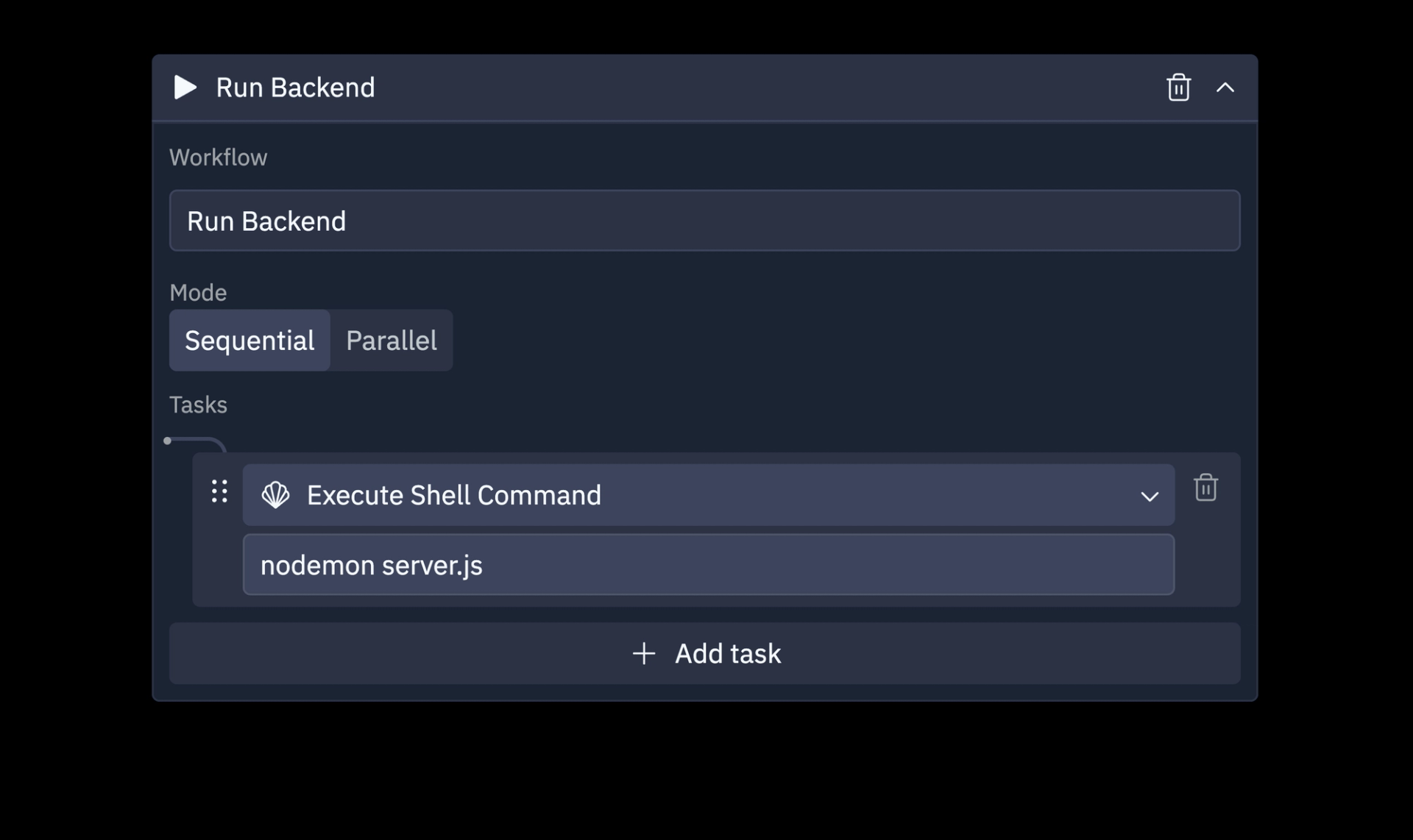The height and width of the screenshot is (840, 1413).
Task: Collapse the Run Backend panel
Action: tap(1225, 88)
